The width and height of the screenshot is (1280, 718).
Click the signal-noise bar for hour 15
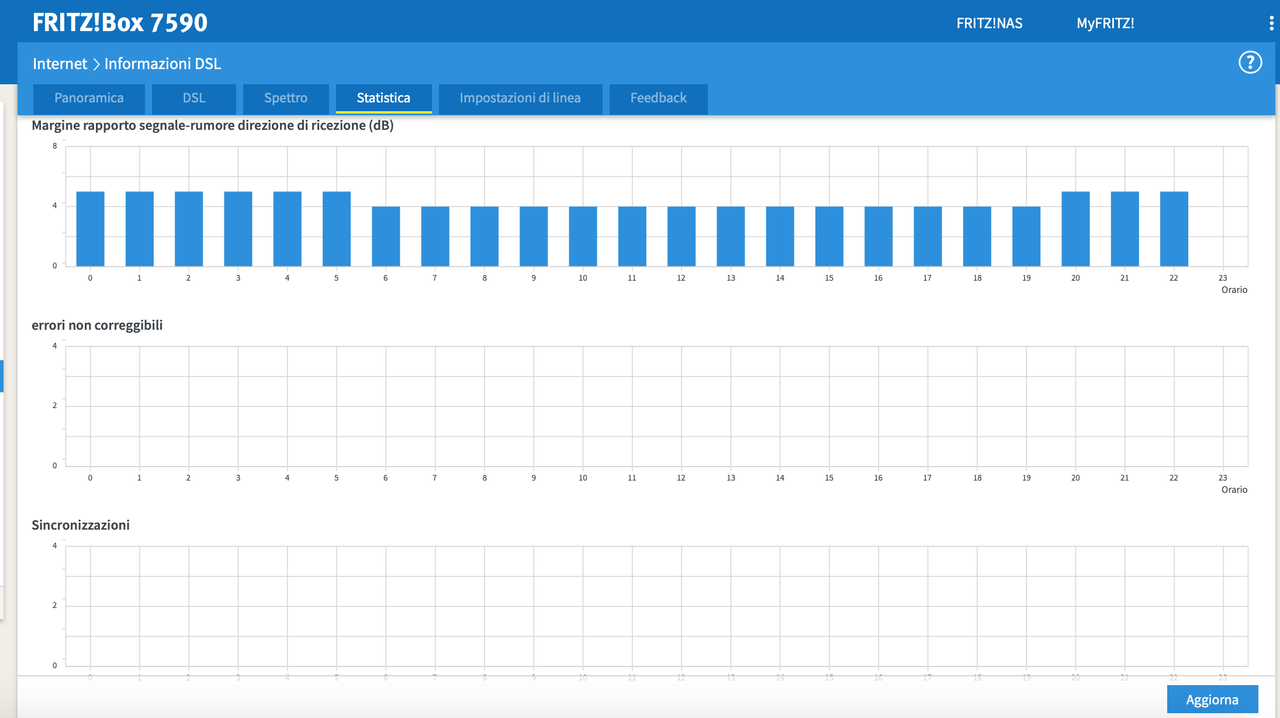[829, 236]
